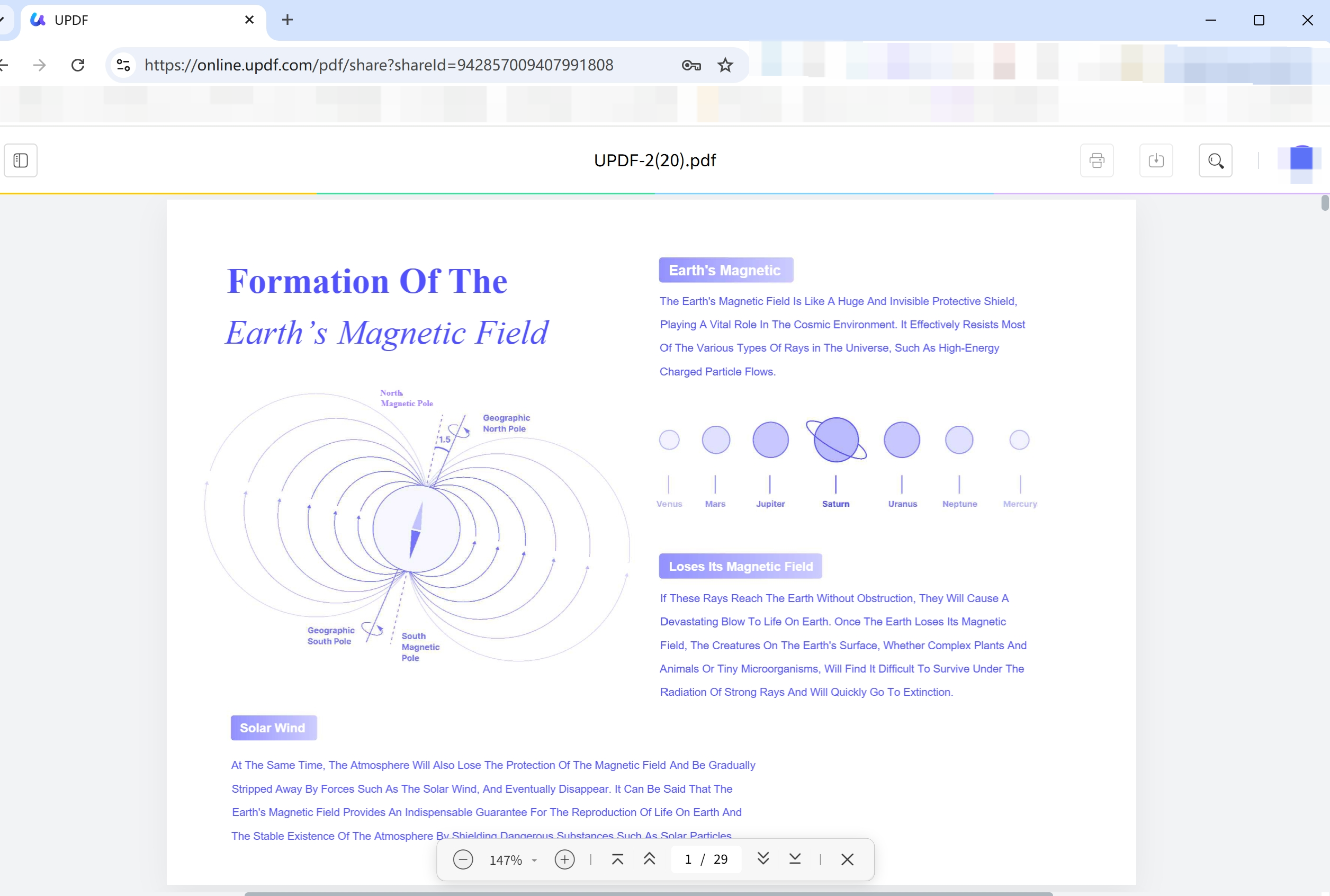
Task: Download the PDF file
Action: (1156, 160)
